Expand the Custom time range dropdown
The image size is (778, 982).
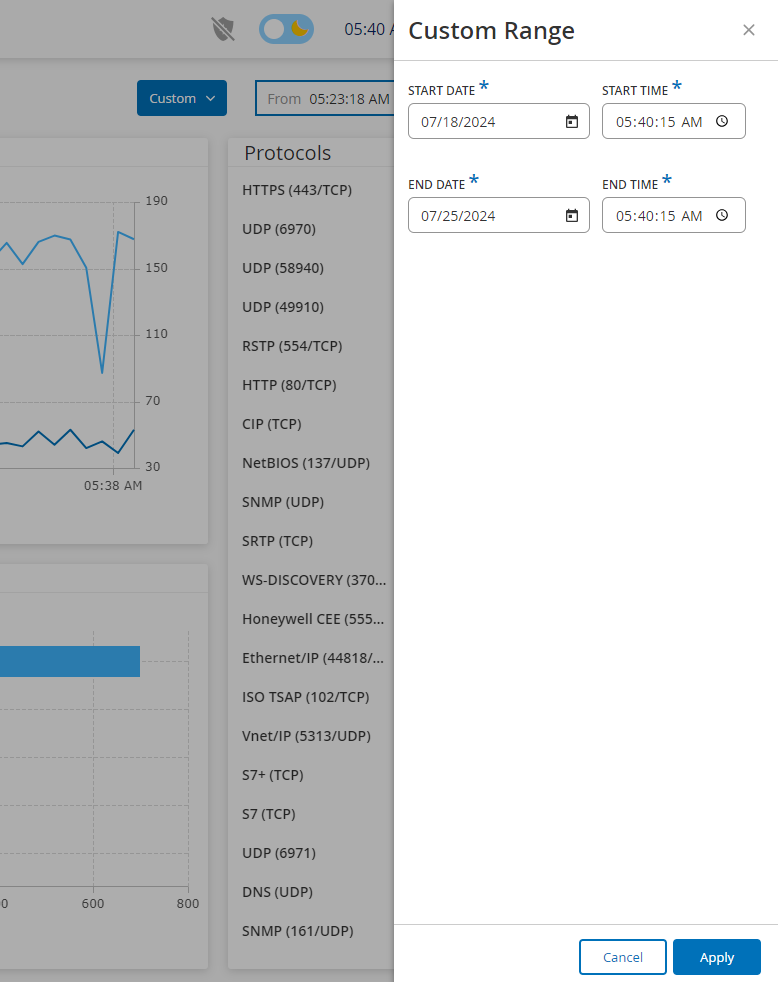(x=182, y=98)
